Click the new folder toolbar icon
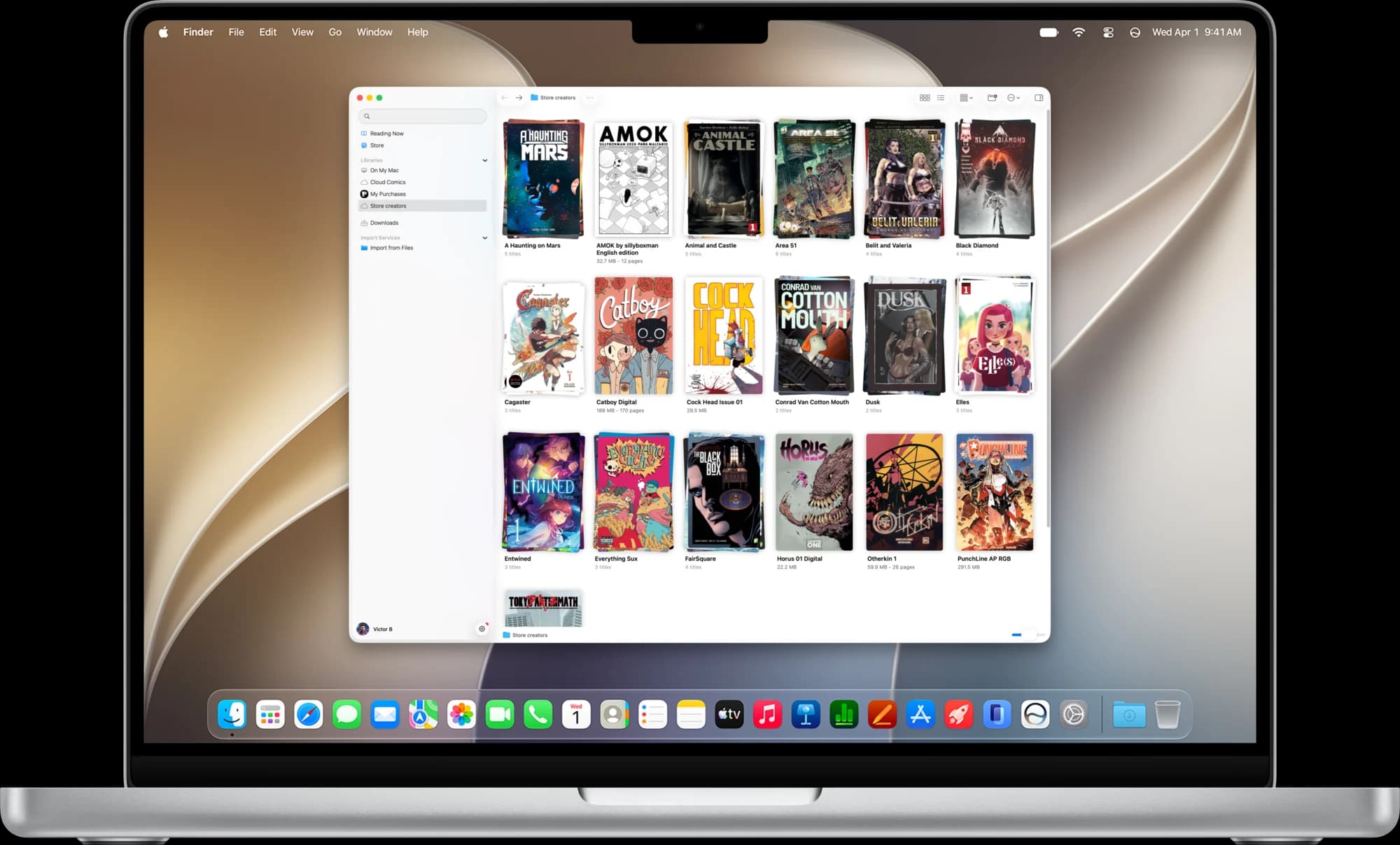This screenshot has width=1400, height=845. pyautogui.click(x=992, y=98)
